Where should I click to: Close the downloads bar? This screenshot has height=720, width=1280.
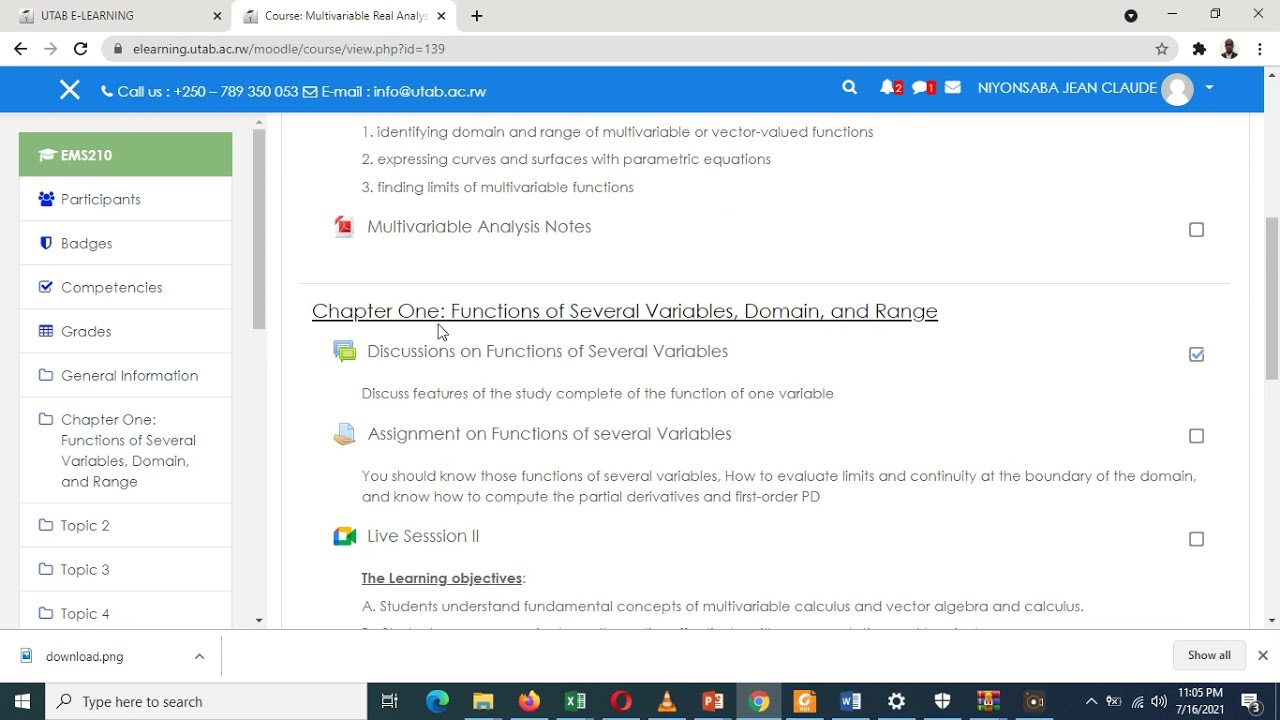(1262, 655)
